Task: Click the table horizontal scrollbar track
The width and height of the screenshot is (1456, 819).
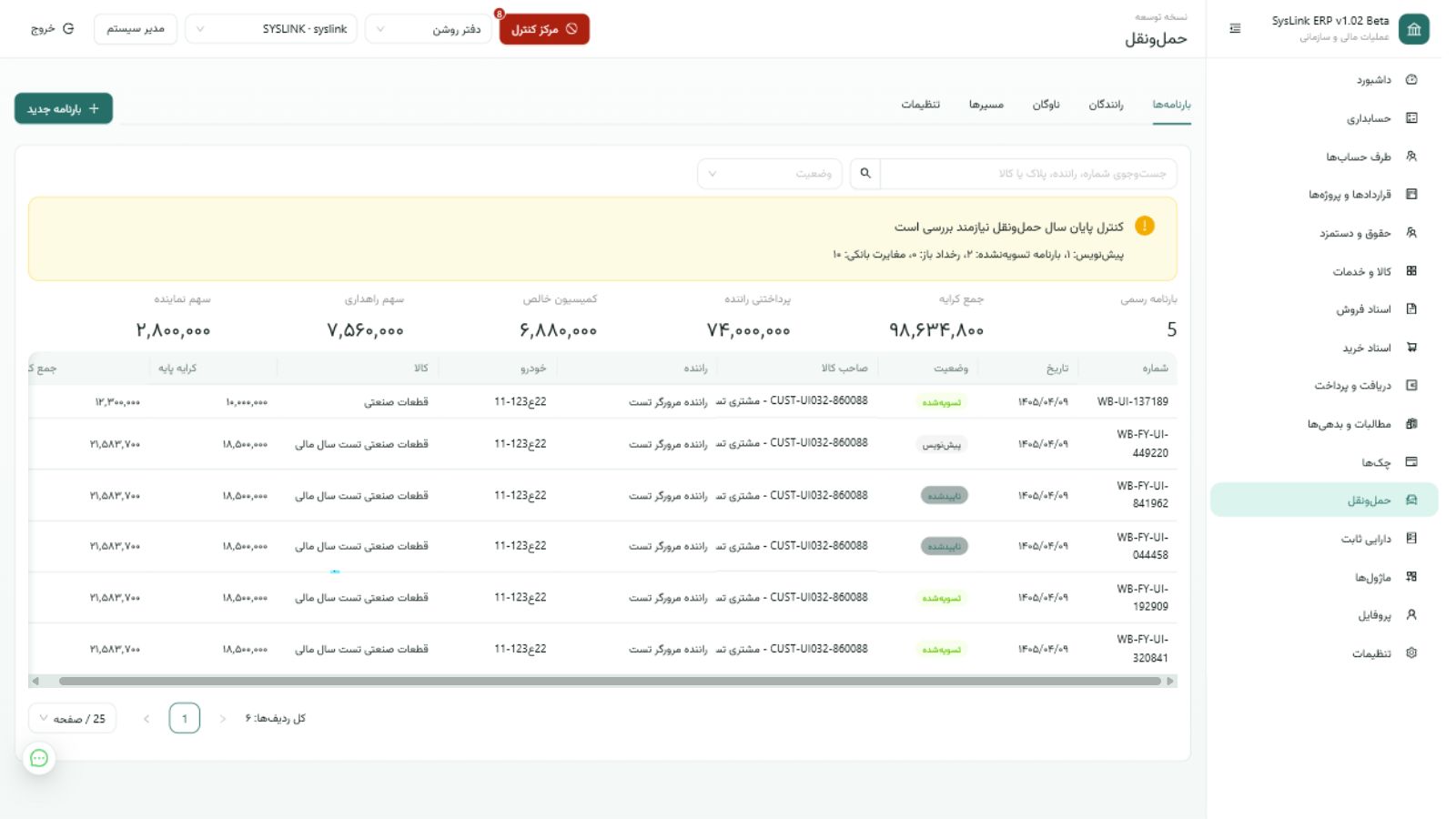Action: coord(602,681)
